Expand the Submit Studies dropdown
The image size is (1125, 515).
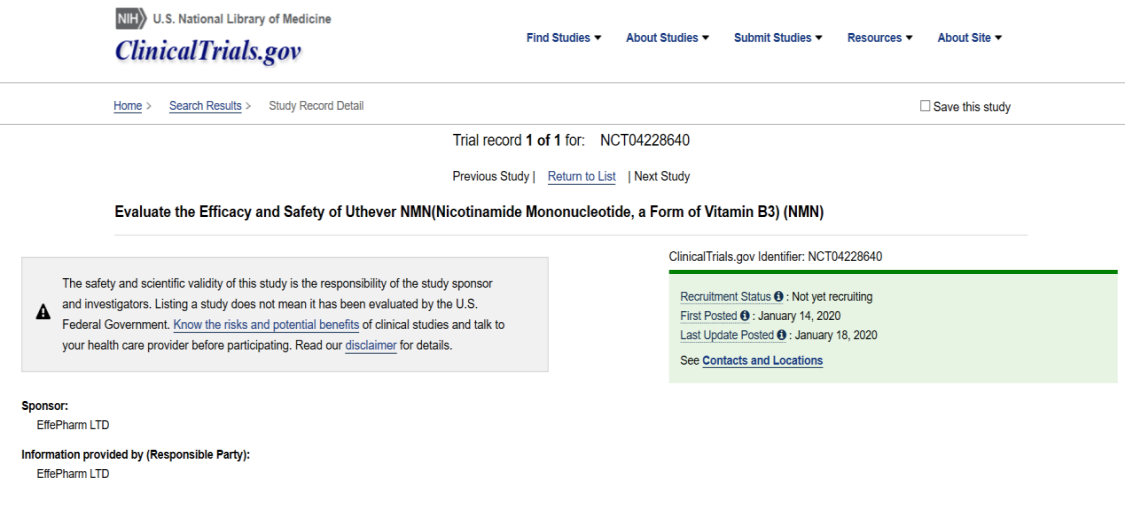tap(778, 38)
